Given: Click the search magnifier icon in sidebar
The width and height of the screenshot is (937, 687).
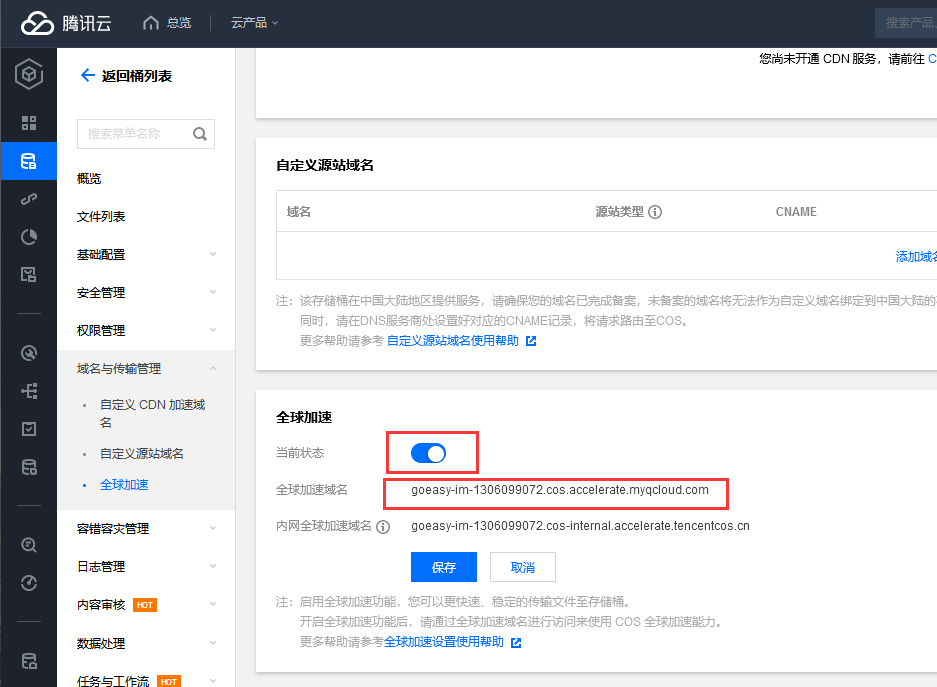Looking at the screenshot, I should tap(199, 134).
